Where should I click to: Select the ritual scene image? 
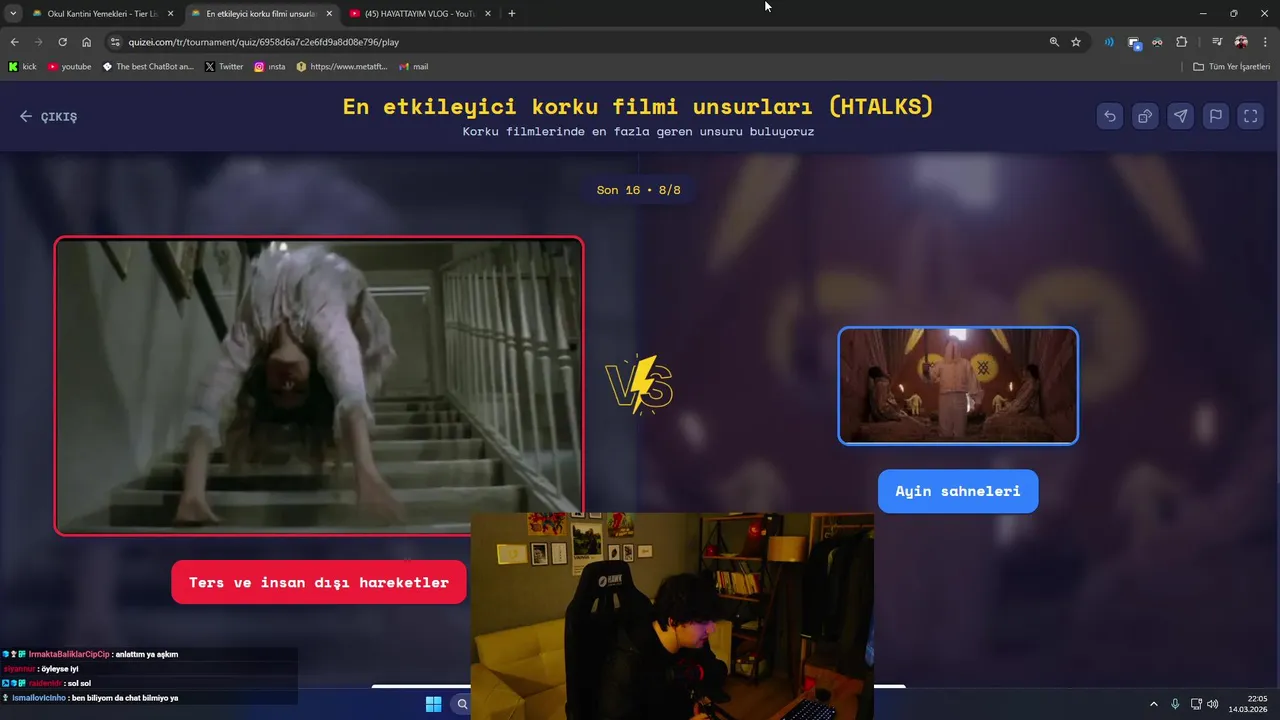(x=958, y=386)
